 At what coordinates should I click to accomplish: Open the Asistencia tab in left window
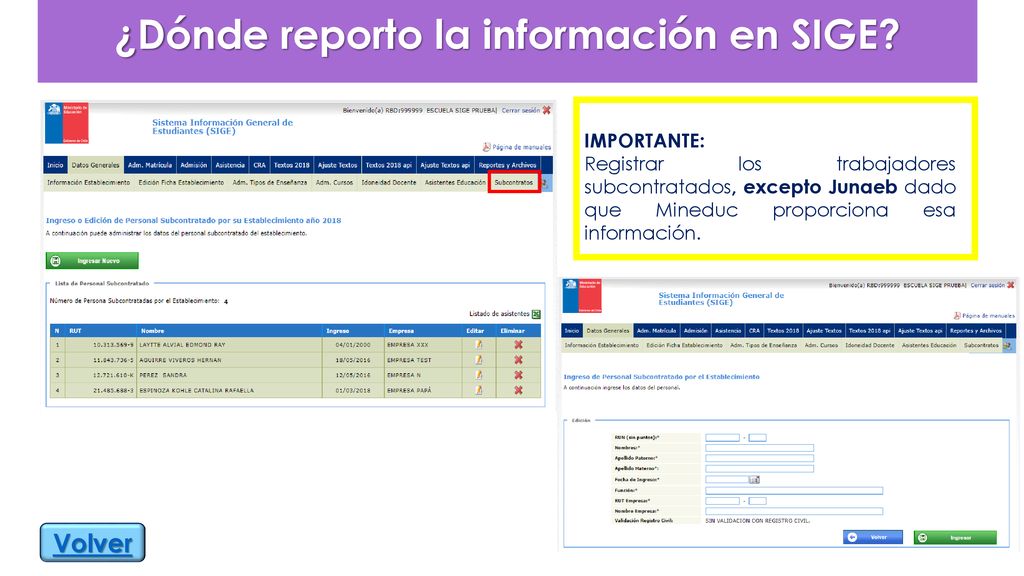tap(230, 165)
